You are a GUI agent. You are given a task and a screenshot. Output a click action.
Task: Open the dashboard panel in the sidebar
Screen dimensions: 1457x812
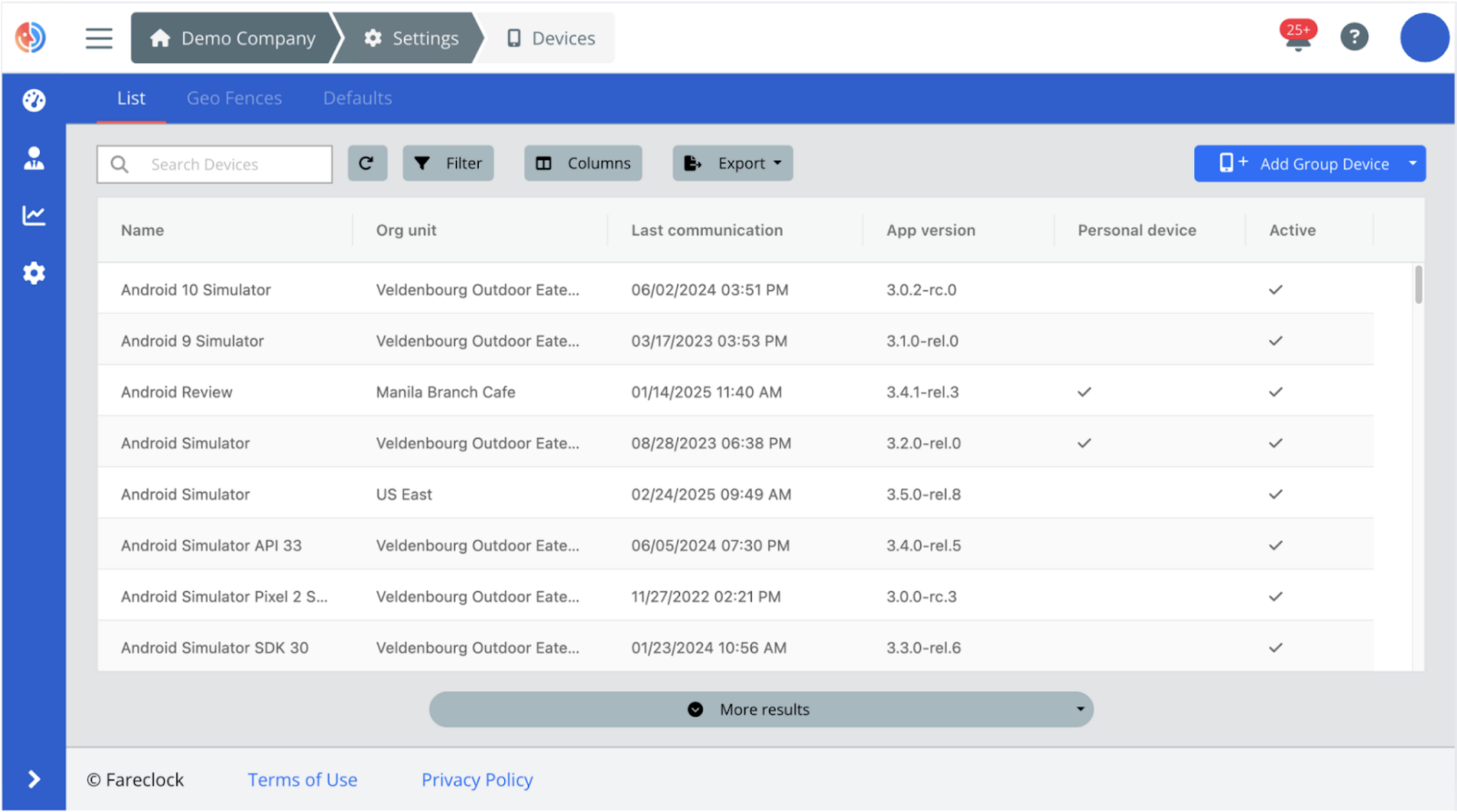click(x=33, y=100)
